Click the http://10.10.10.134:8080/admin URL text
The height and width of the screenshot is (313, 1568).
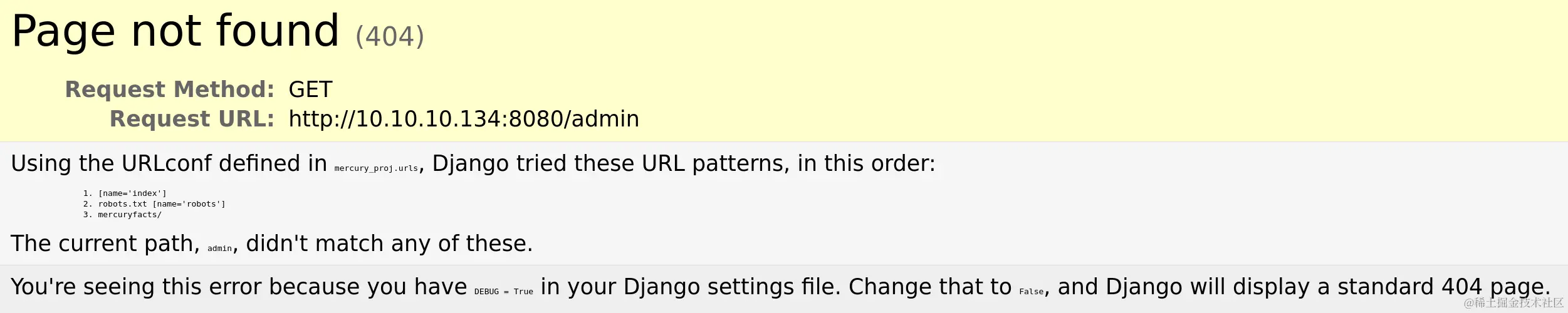point(463,119)
